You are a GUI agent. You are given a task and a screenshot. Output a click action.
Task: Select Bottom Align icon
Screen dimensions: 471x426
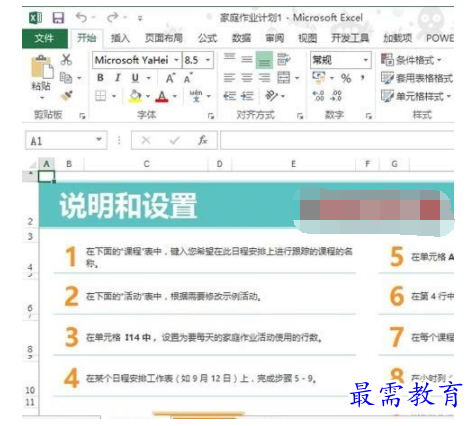coord(264,60)
